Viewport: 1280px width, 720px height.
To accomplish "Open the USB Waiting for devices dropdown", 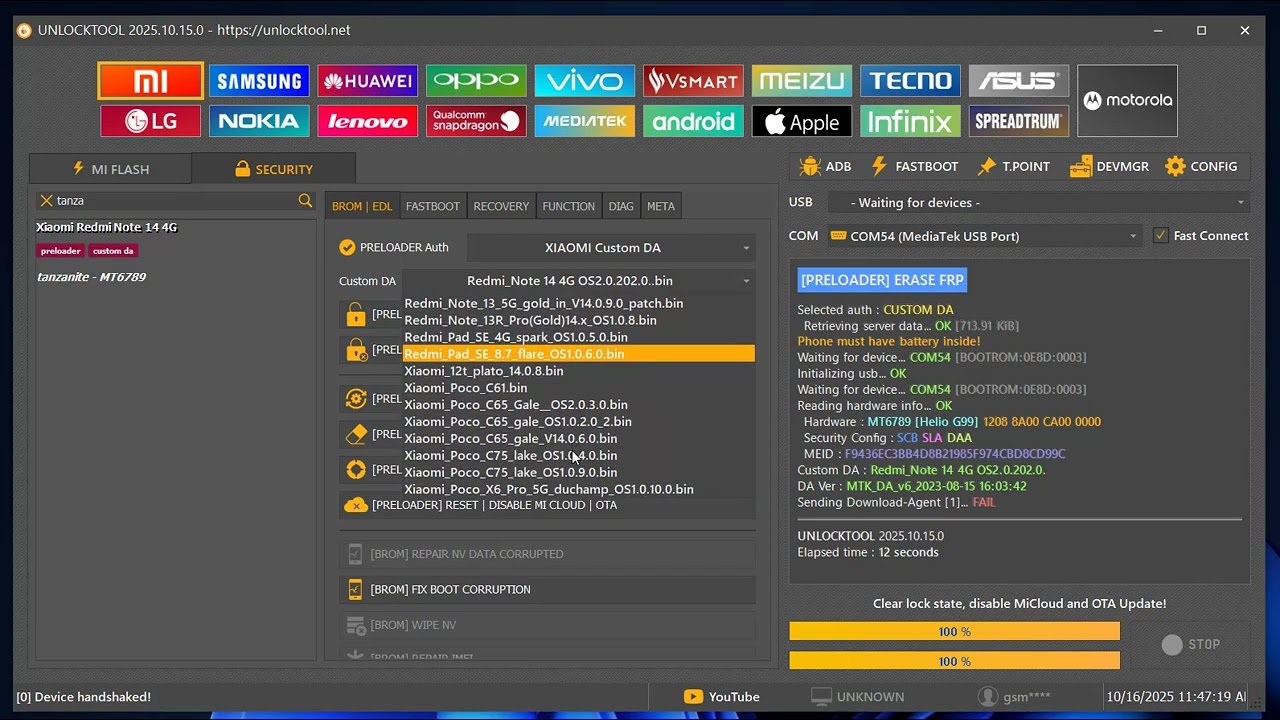I will coord(1039,203).
